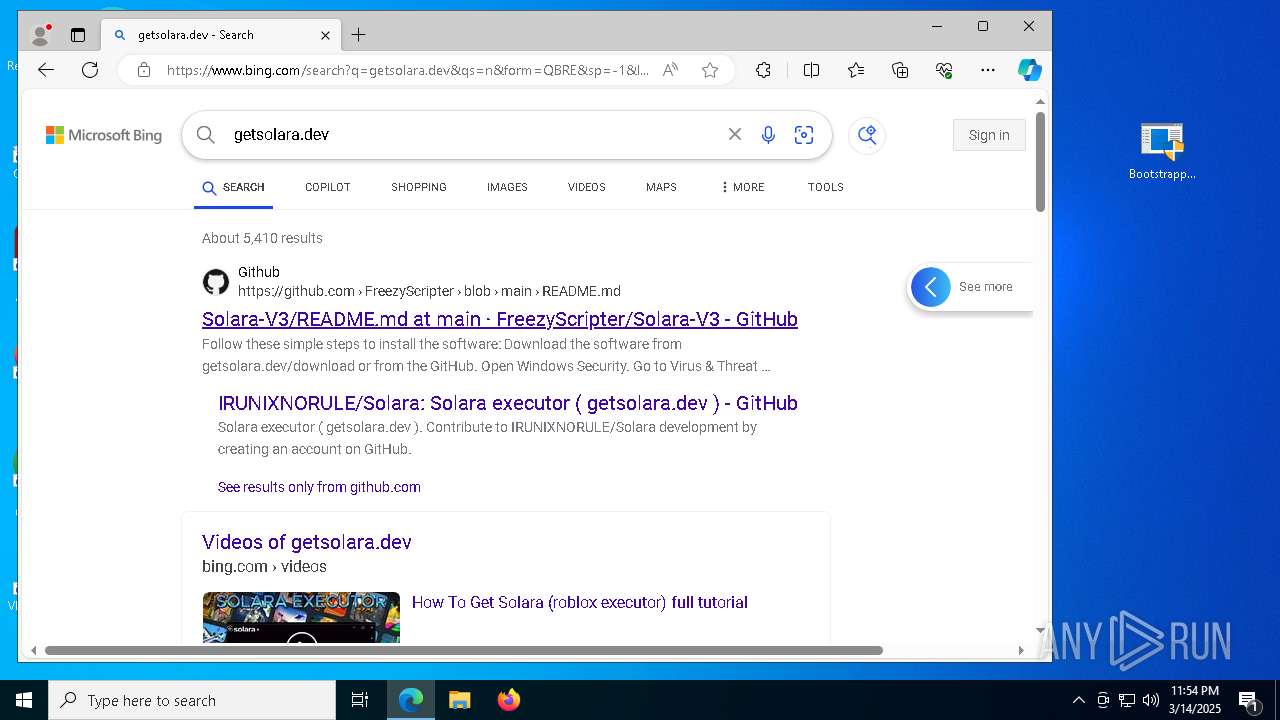1280x720 pixels.
Task: Click the Github favicon on the first result
Action: coord(216,282)
